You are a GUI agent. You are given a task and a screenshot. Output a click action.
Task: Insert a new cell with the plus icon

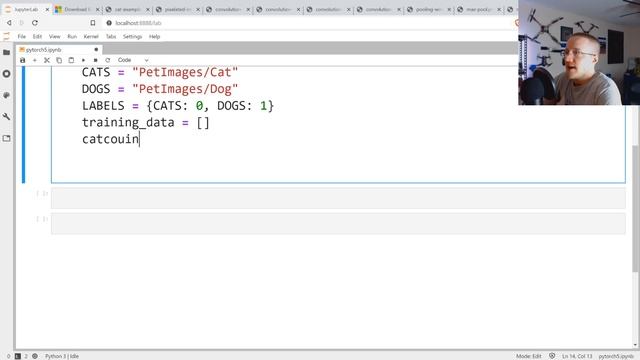35,60
